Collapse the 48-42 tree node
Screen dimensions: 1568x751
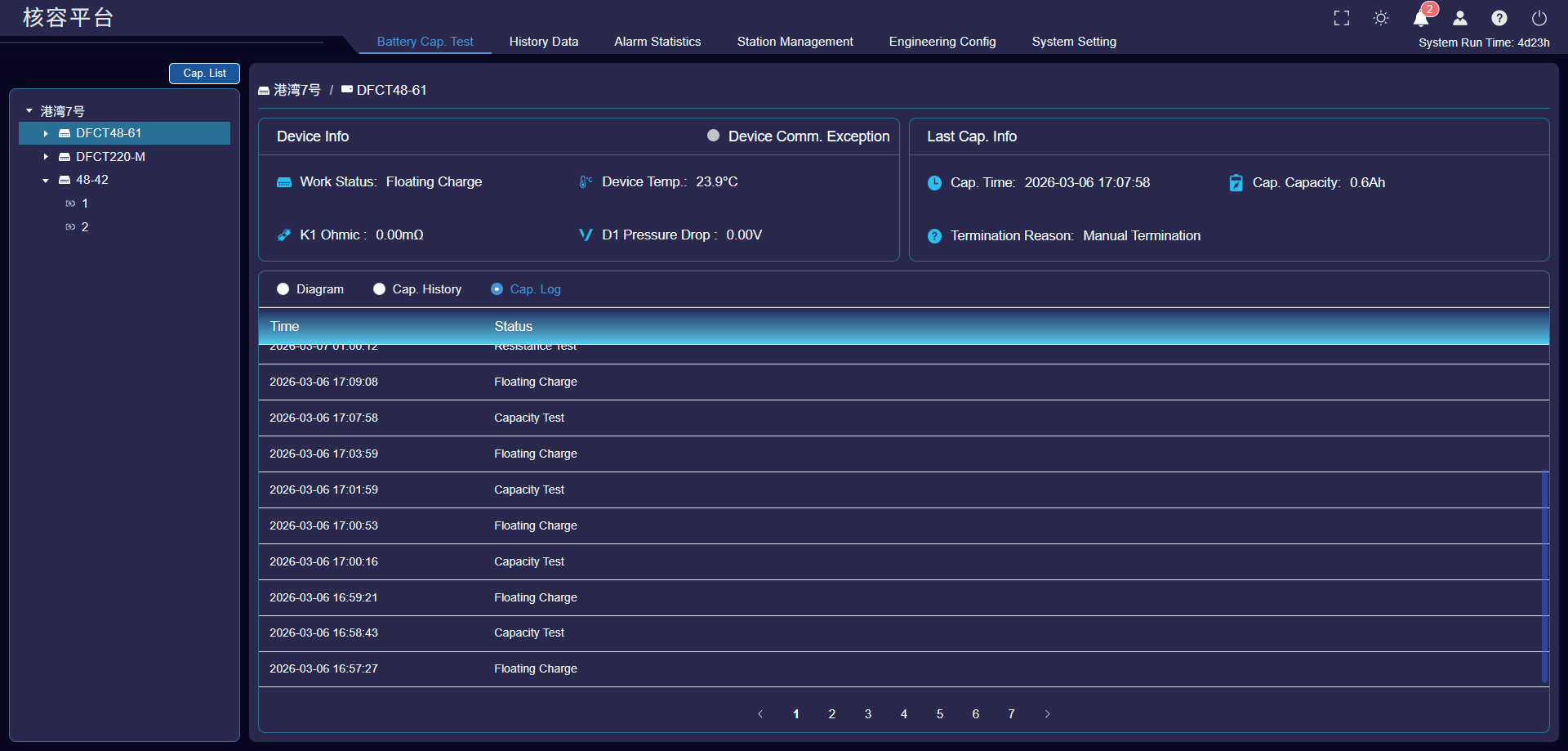(46, 180)
